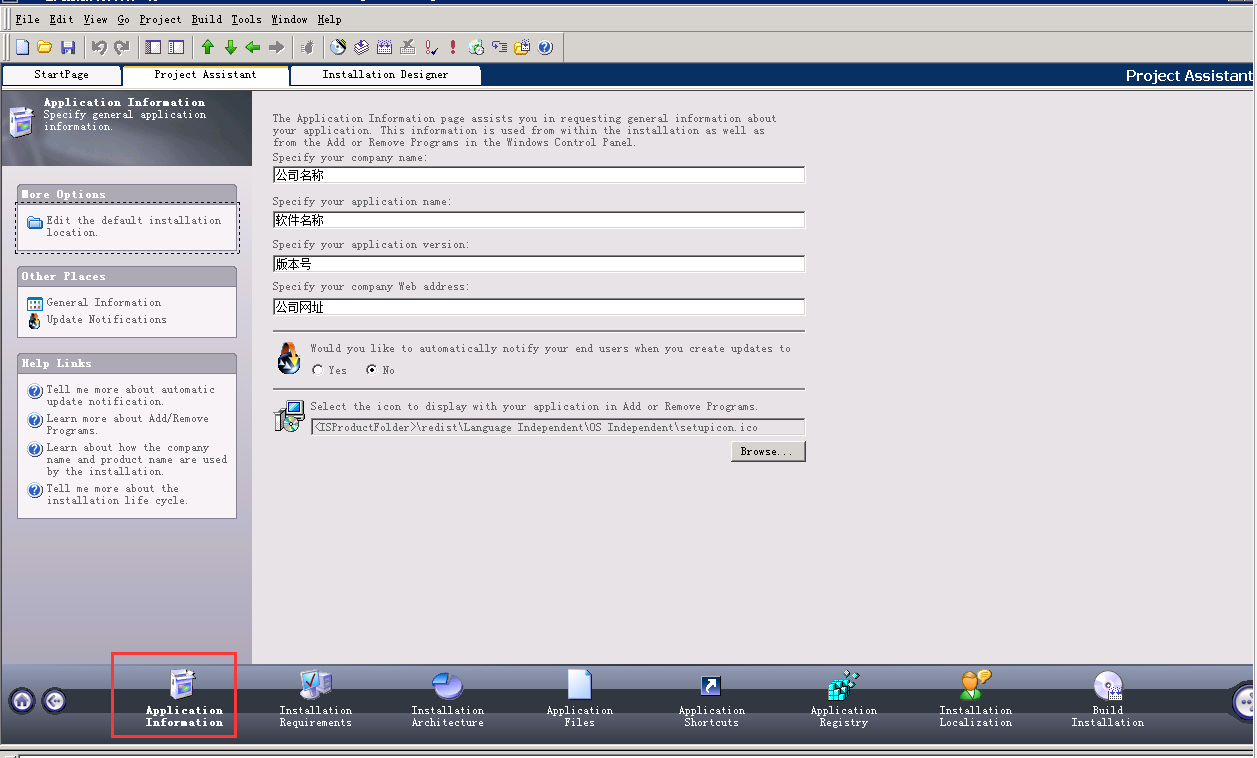Viewport: 1257px width, 758px height.
Task: Open a project with the folder icon
Action: (x=45, y=47)
